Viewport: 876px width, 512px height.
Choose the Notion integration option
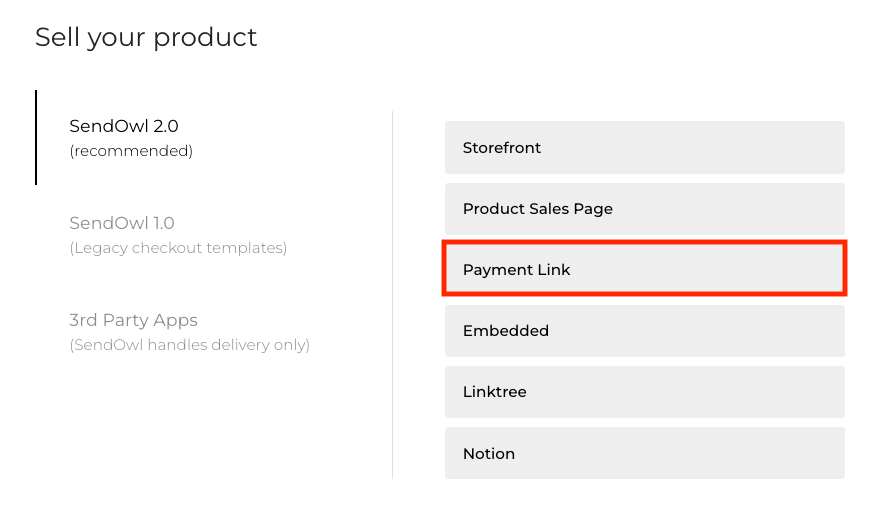pos(644,453)
